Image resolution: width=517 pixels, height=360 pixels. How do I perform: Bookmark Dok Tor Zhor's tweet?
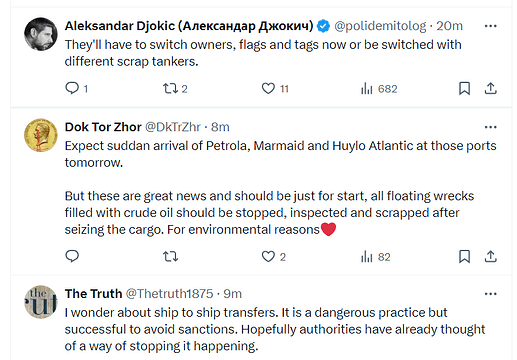(x=464, y=256)
